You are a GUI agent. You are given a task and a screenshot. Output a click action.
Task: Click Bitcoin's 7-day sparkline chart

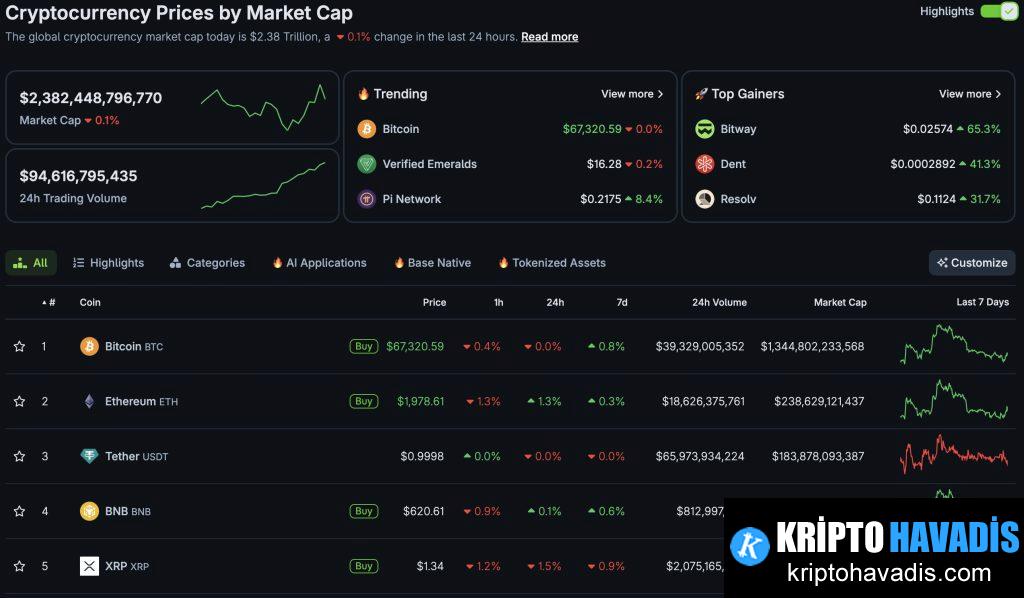click(x=952, y=346)
